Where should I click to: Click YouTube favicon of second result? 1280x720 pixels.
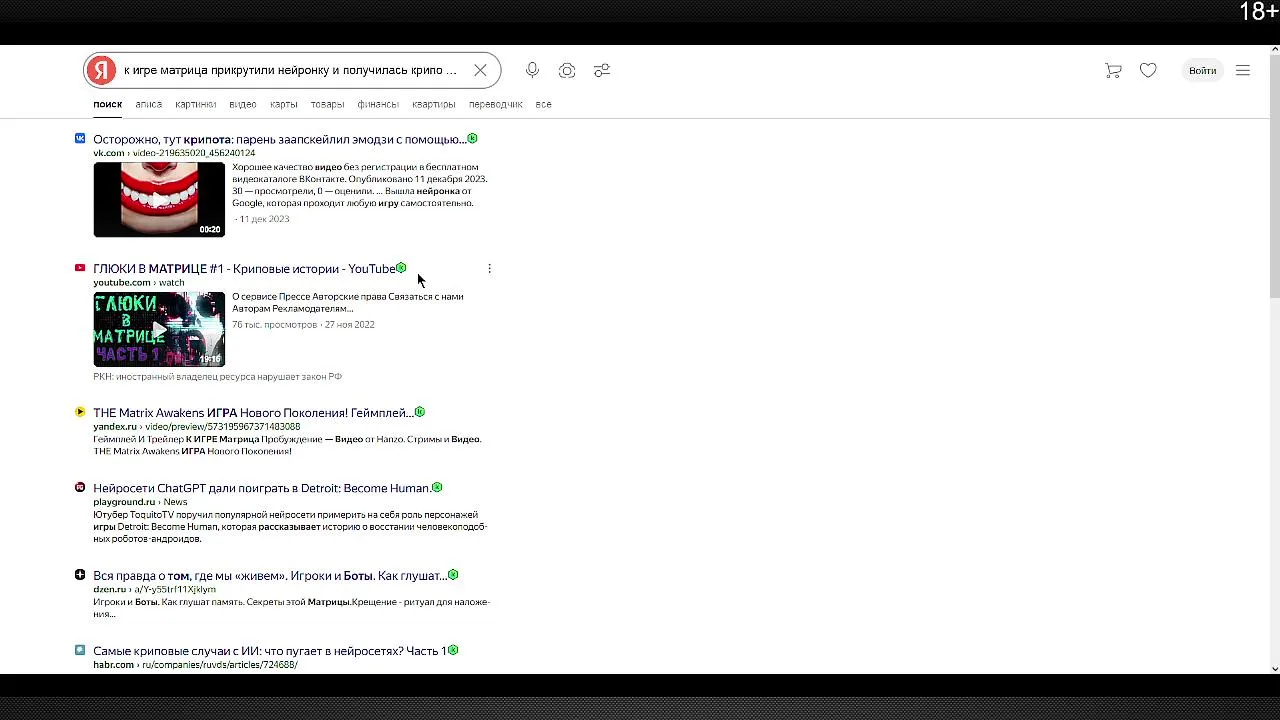(x=80, y=268)
